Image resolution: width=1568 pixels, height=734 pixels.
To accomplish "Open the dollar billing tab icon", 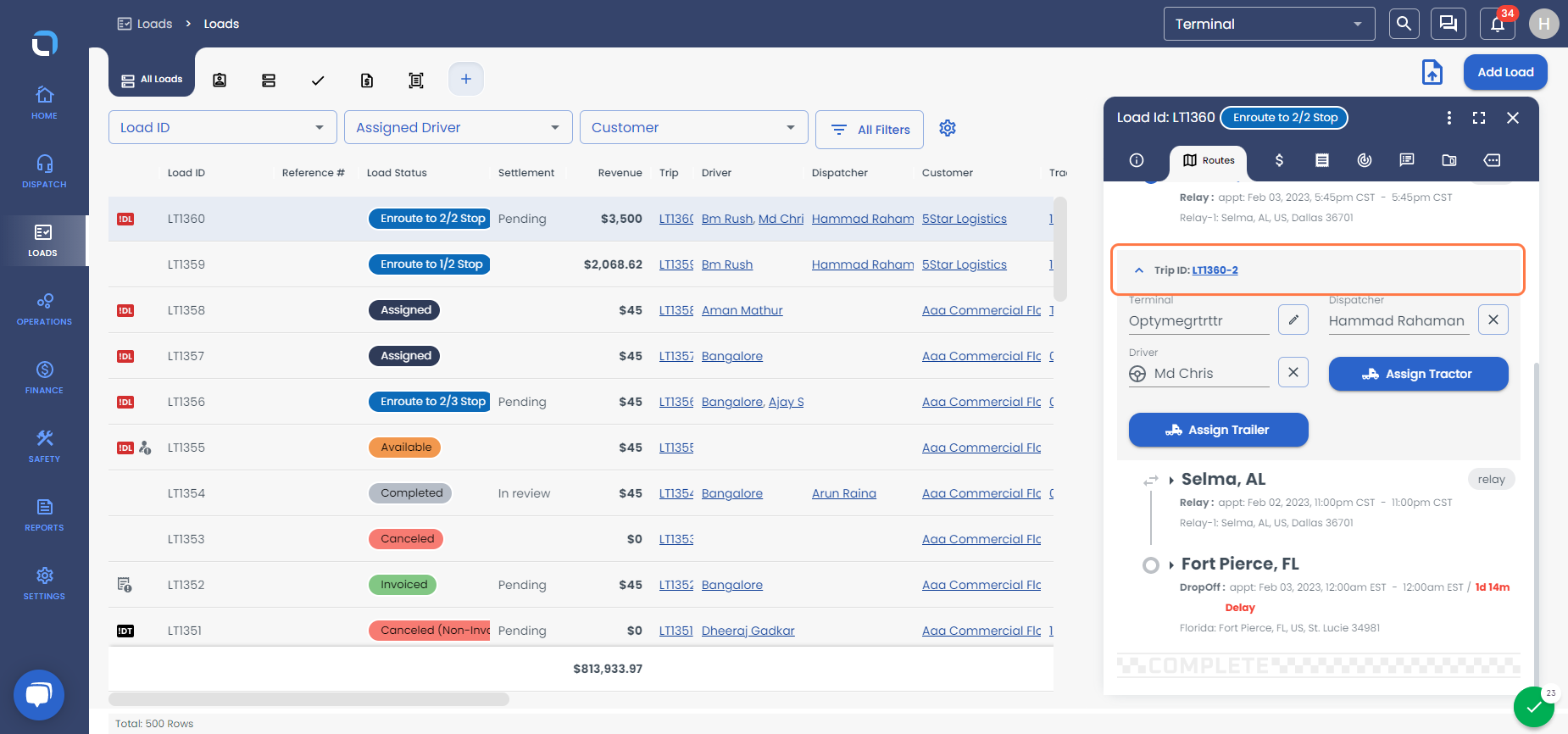I will pyautogui.click(x=1279, y=160).
